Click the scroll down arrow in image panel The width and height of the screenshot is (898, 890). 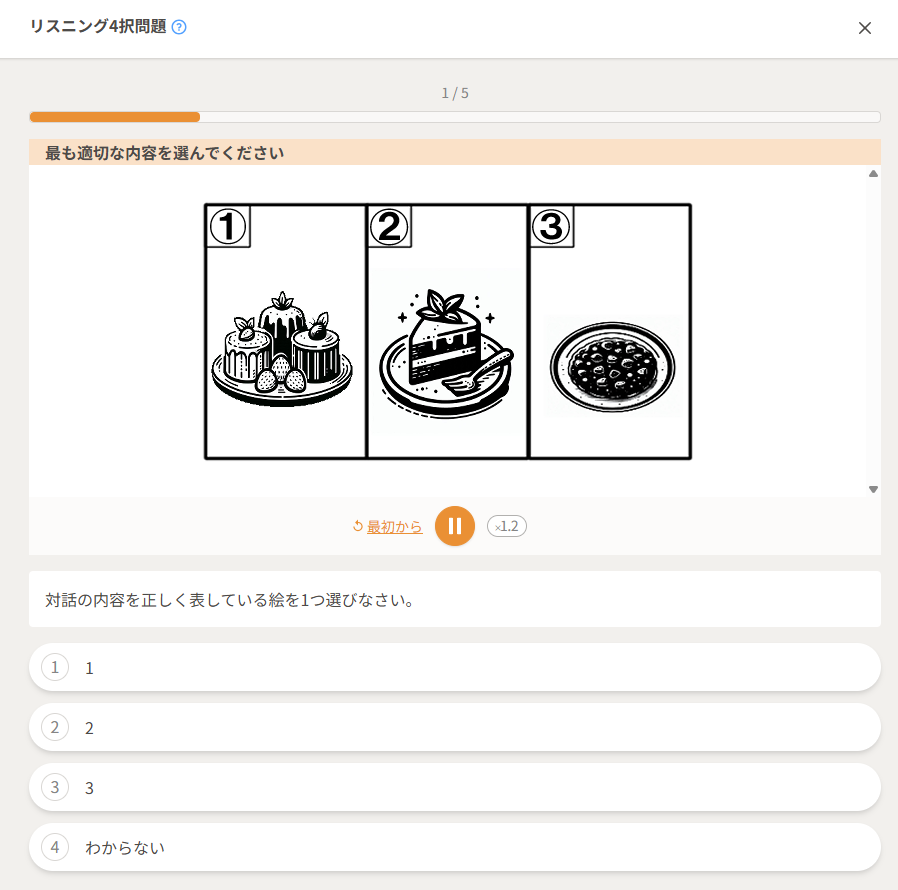873,489
